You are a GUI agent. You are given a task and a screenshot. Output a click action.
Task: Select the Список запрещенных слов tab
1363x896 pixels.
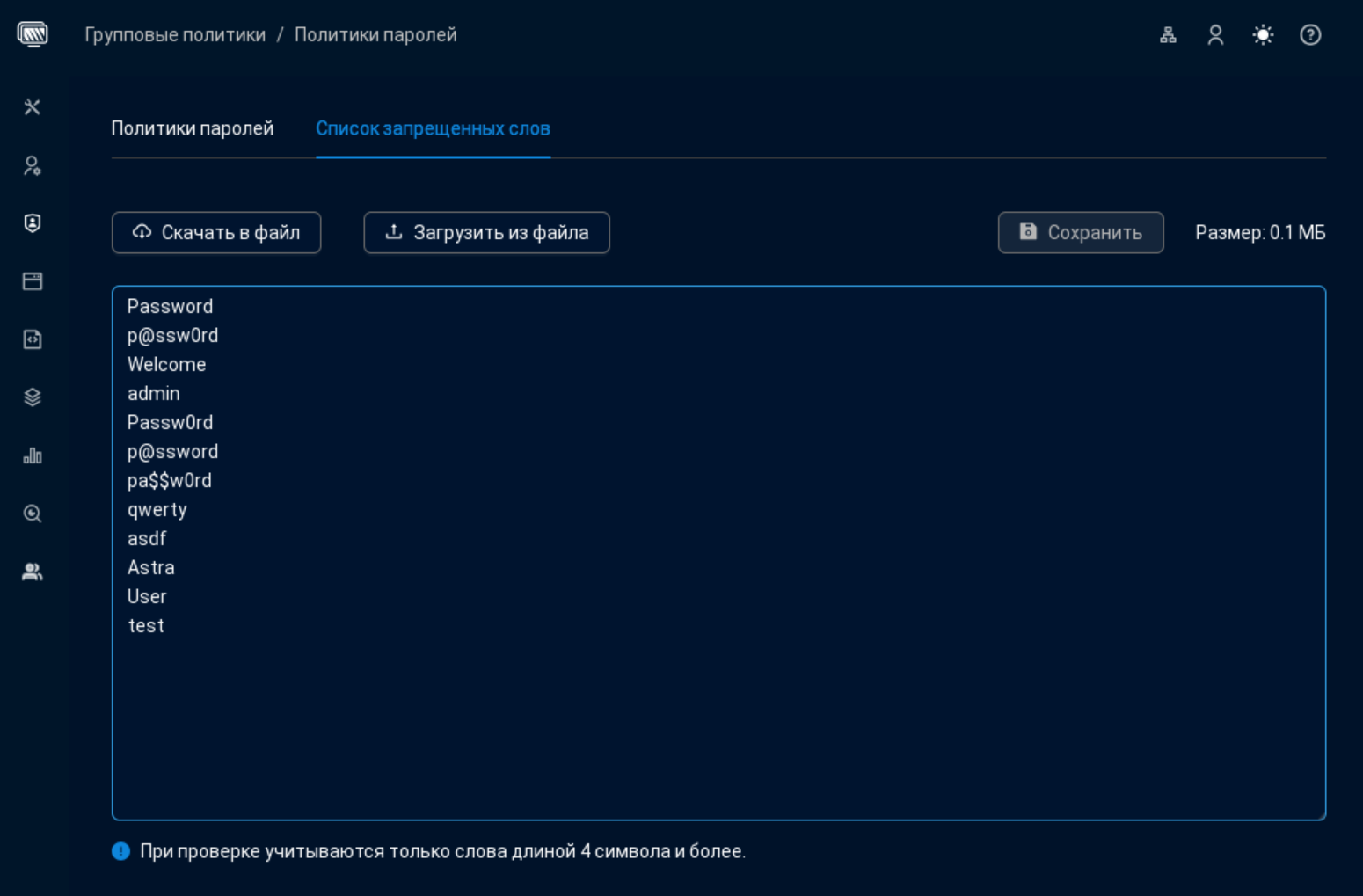433,128
